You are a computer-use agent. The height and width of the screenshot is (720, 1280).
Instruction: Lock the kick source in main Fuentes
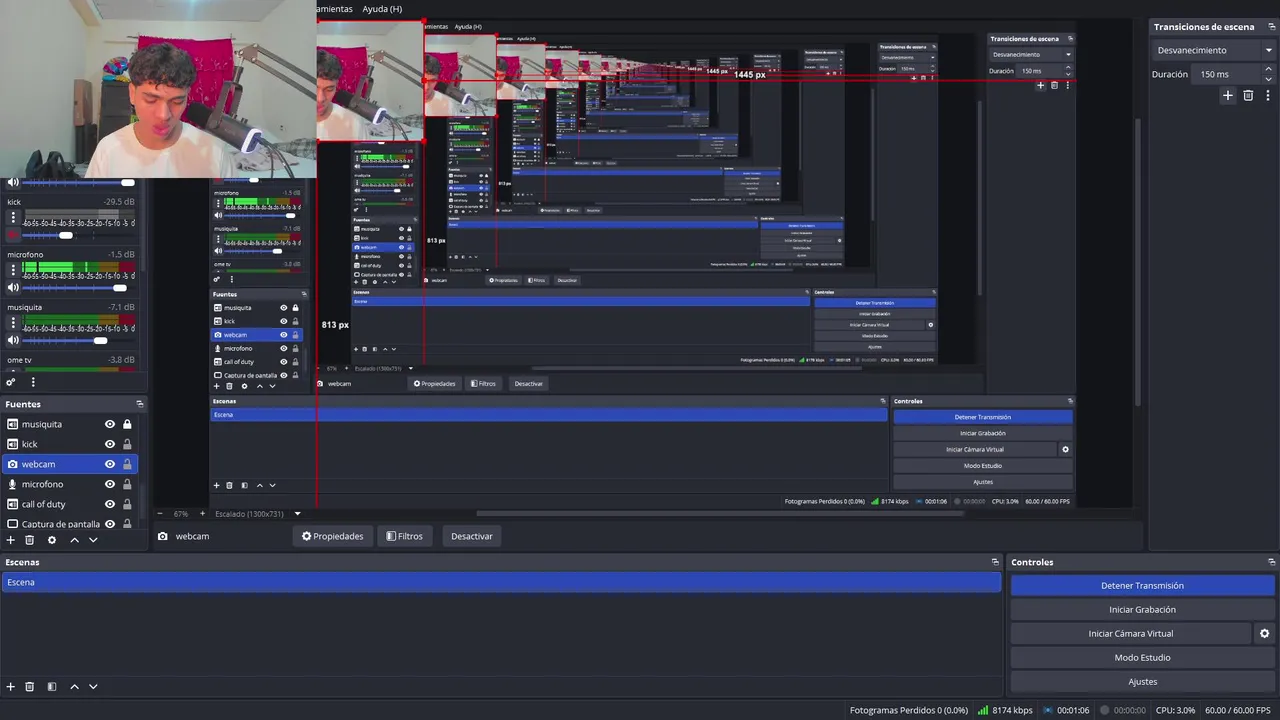click(127, 444)
